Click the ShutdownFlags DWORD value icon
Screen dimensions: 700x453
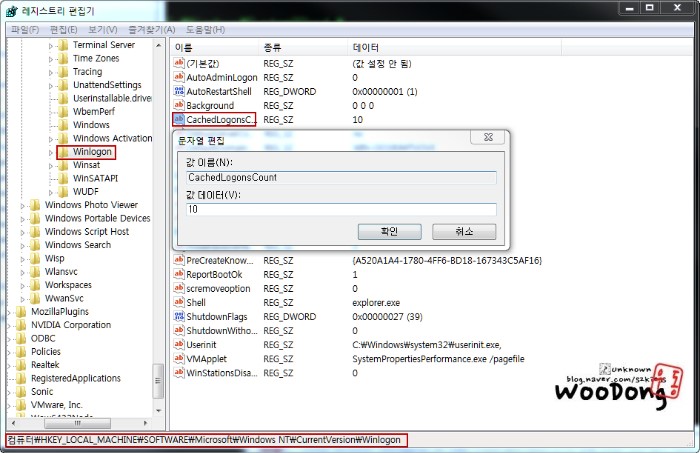[179, 316]
